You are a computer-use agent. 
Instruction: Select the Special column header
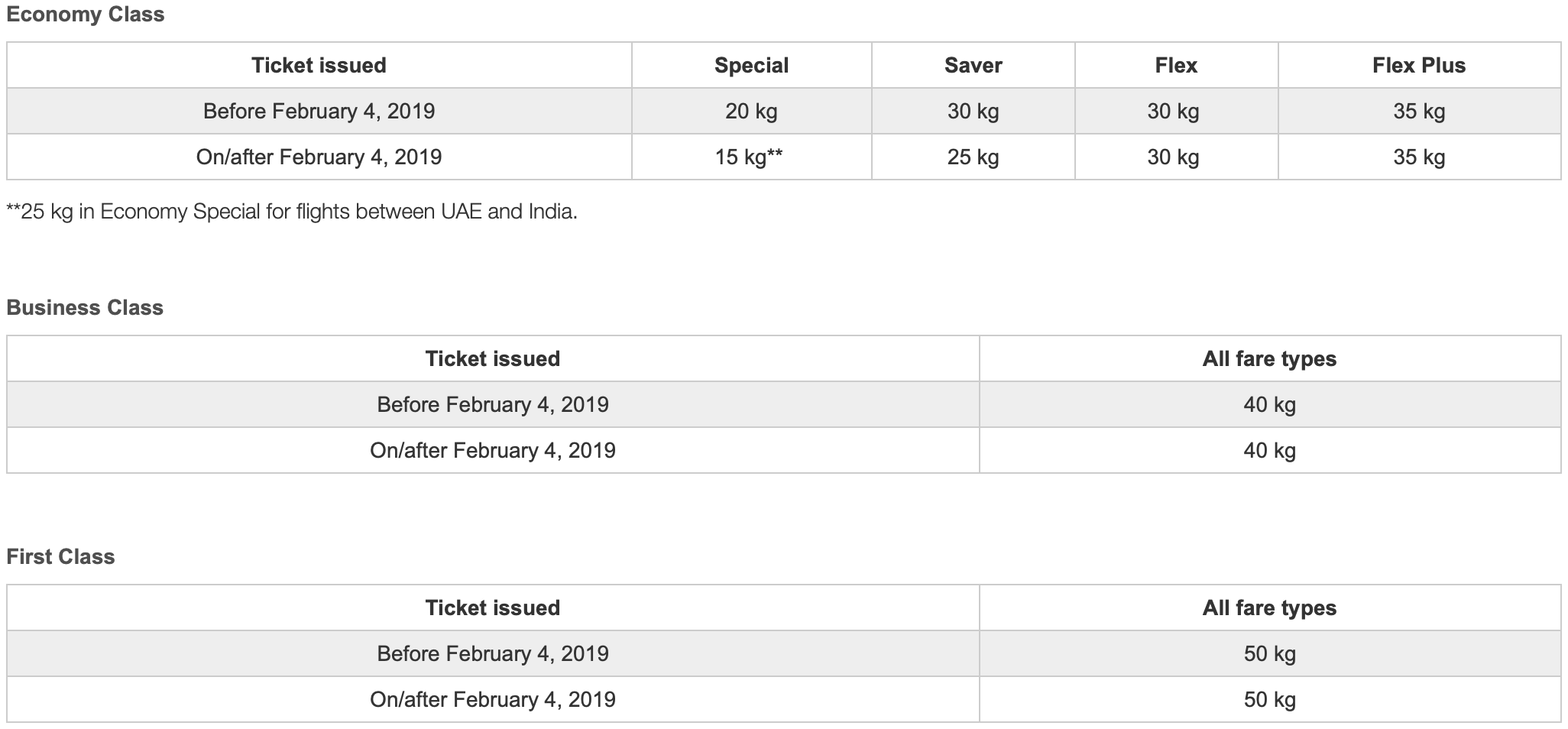tap(751, 65)
